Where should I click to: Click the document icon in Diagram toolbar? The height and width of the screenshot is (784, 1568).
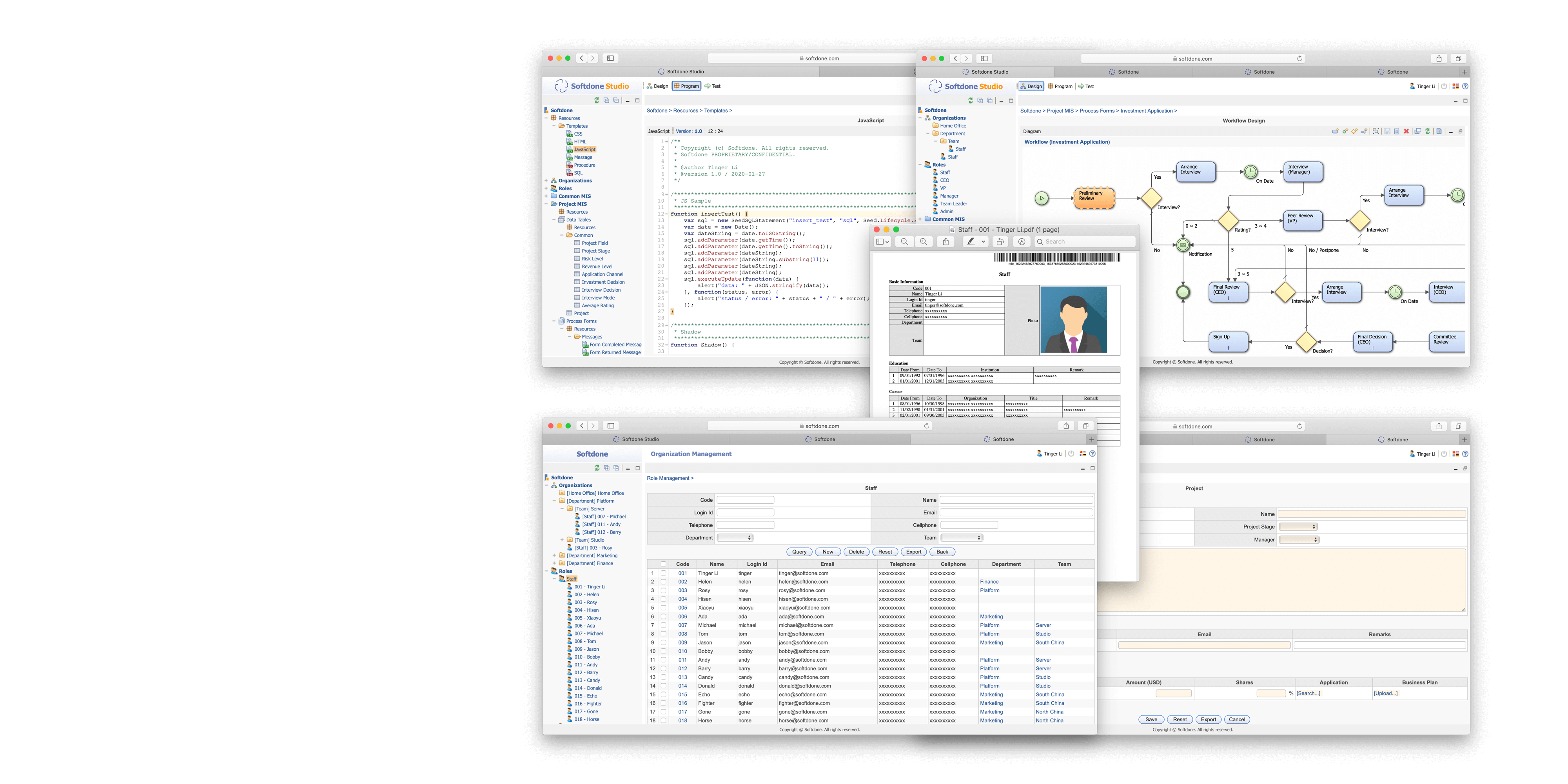point(1439,131)
